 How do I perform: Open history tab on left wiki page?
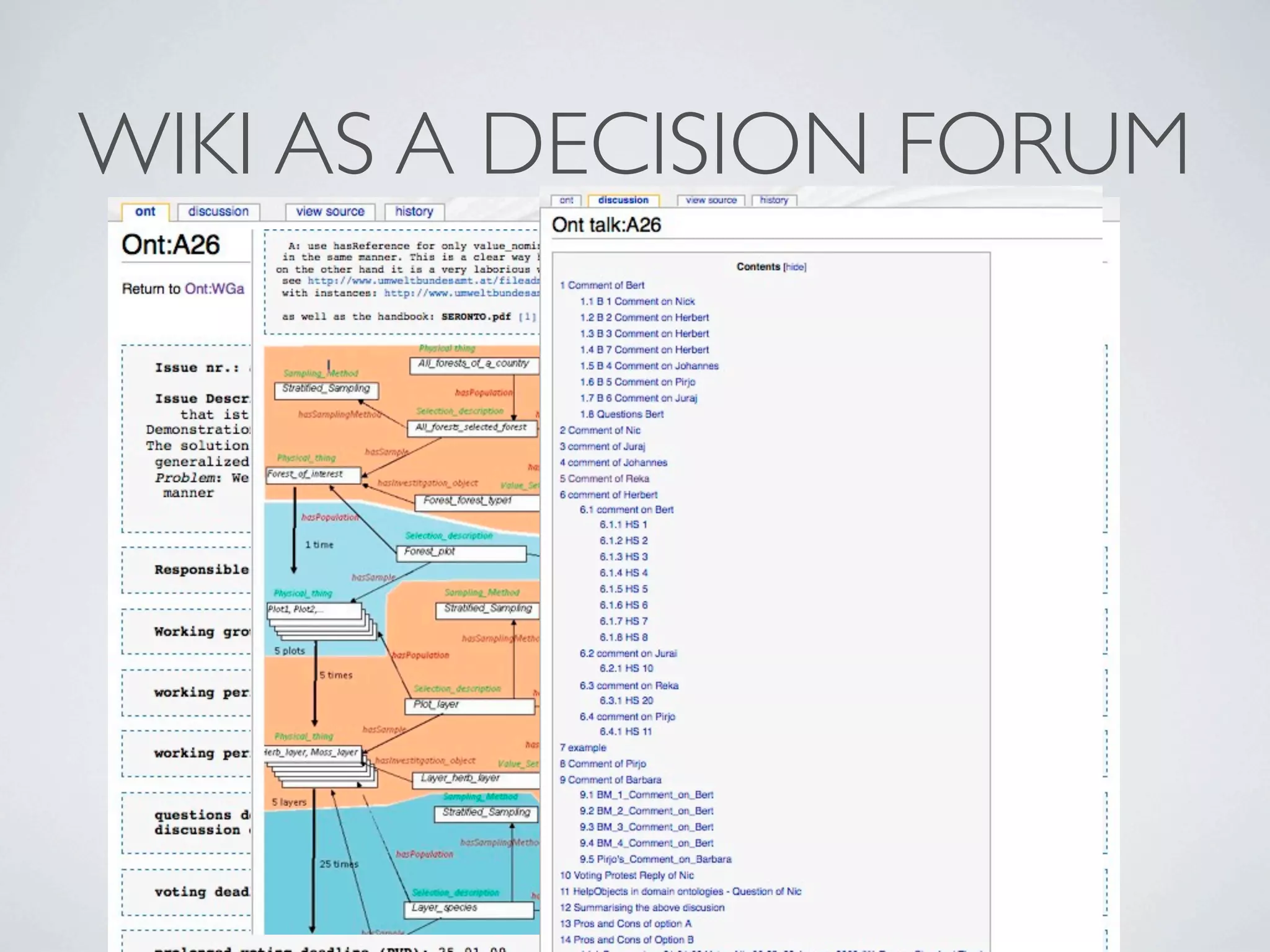(414, 211)
